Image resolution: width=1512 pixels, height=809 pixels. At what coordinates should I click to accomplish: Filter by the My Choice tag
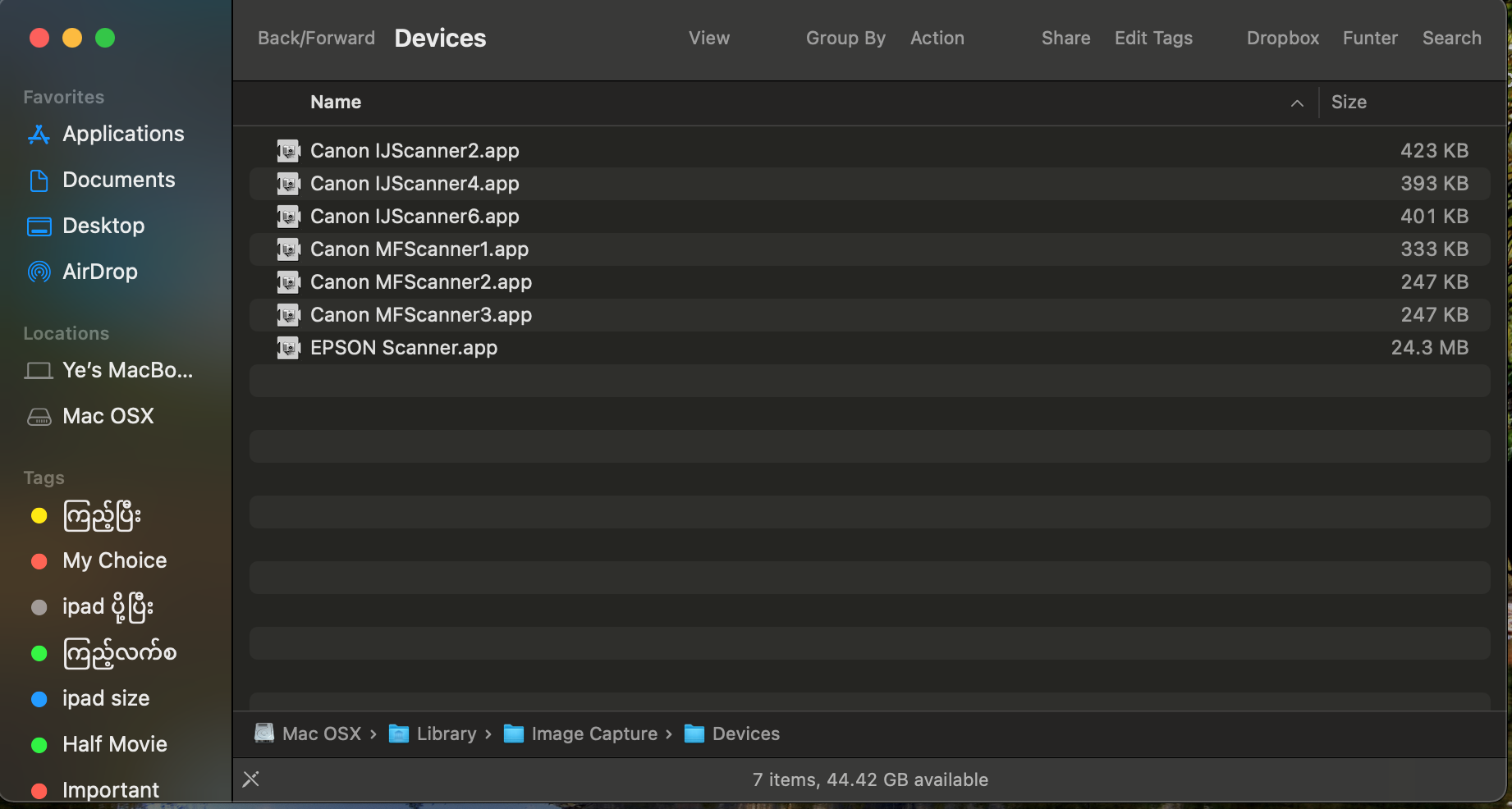click(115, 561)
